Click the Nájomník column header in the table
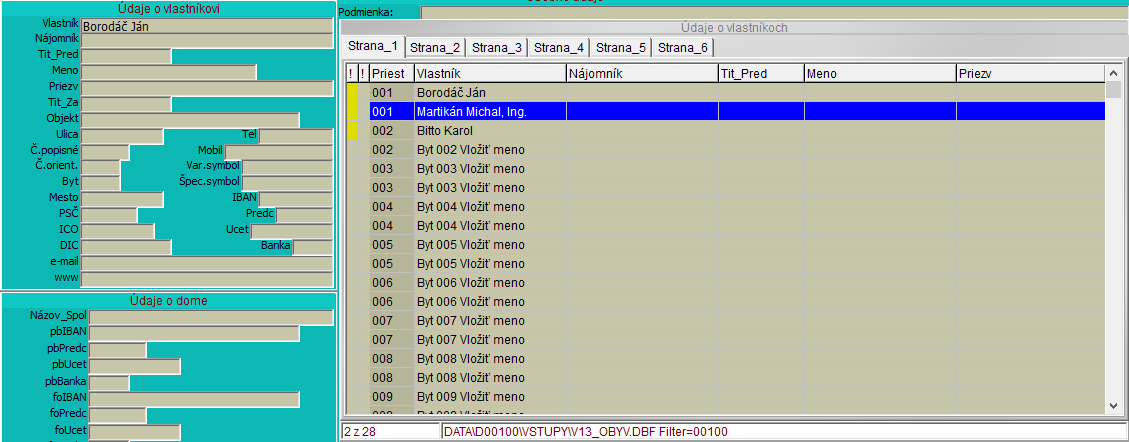The width and height of the screenshot is (1129, 442). click(642, 73)
